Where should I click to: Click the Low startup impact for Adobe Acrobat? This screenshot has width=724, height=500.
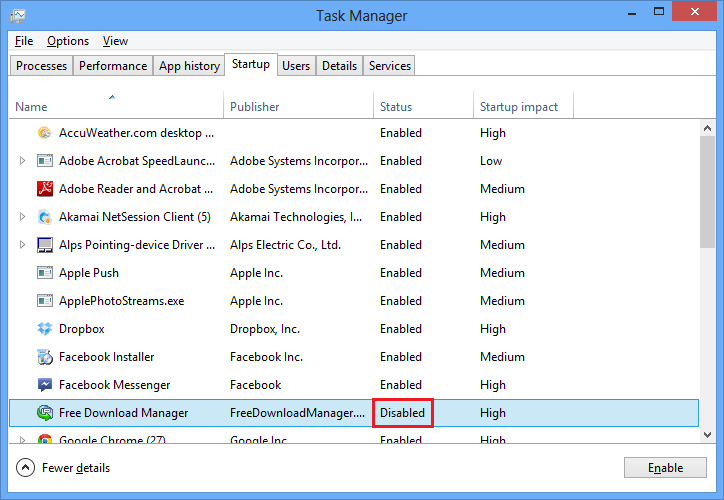point(491,161)
